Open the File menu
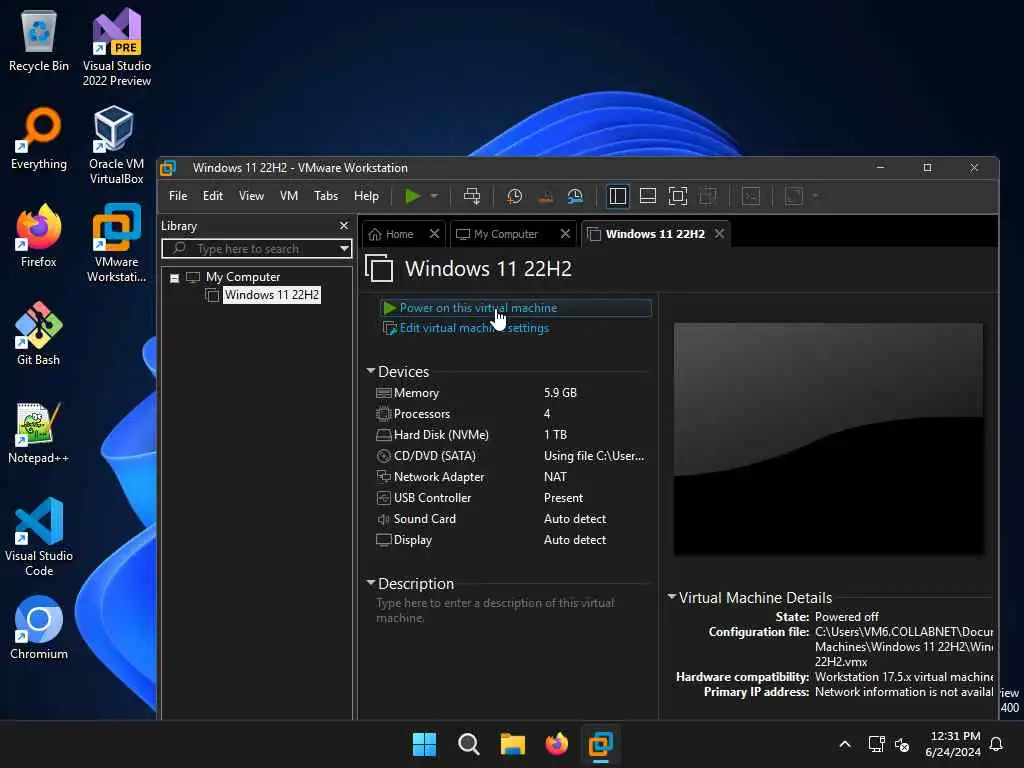The image size is (1024, 768). [x=178, y=196]
